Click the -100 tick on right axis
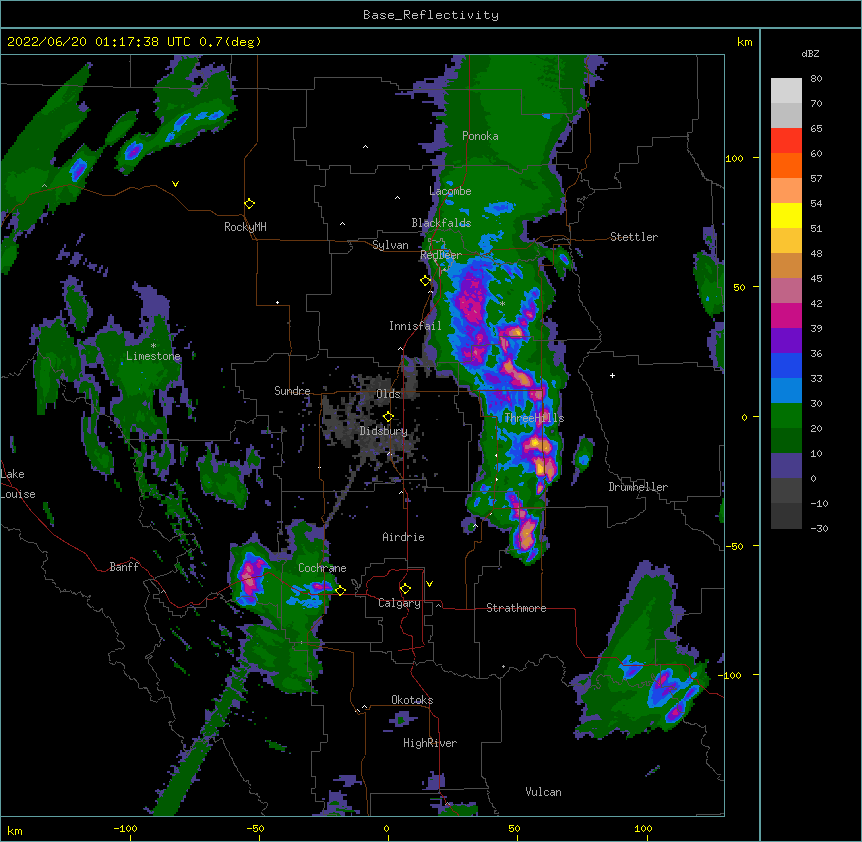The image size is (862, 842). (731, 675)
